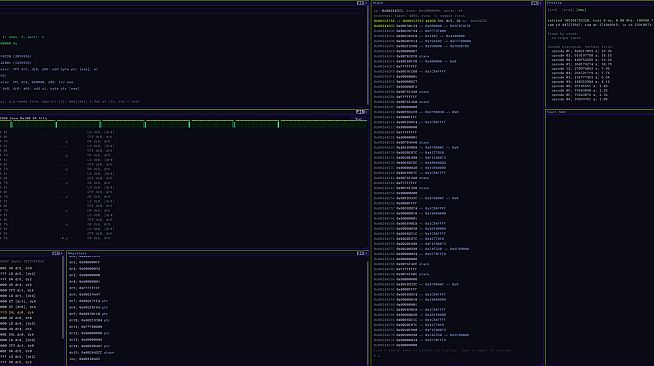
Task: Click the dr15 register row marked stack
Action: point(91,352)
